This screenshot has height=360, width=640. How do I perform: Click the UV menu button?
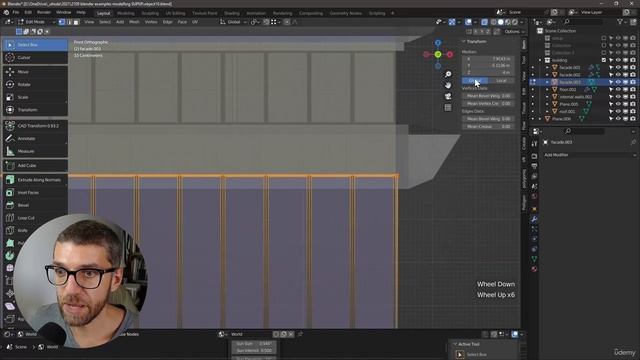(195, 22)
